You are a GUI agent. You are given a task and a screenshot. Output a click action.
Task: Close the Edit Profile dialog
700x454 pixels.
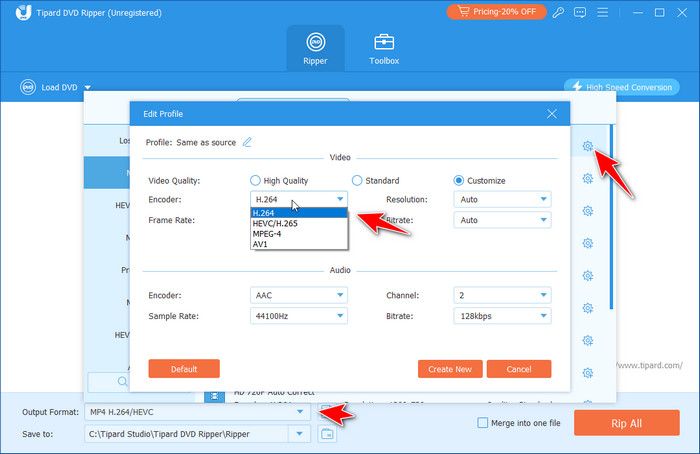(x=552, y=114)
